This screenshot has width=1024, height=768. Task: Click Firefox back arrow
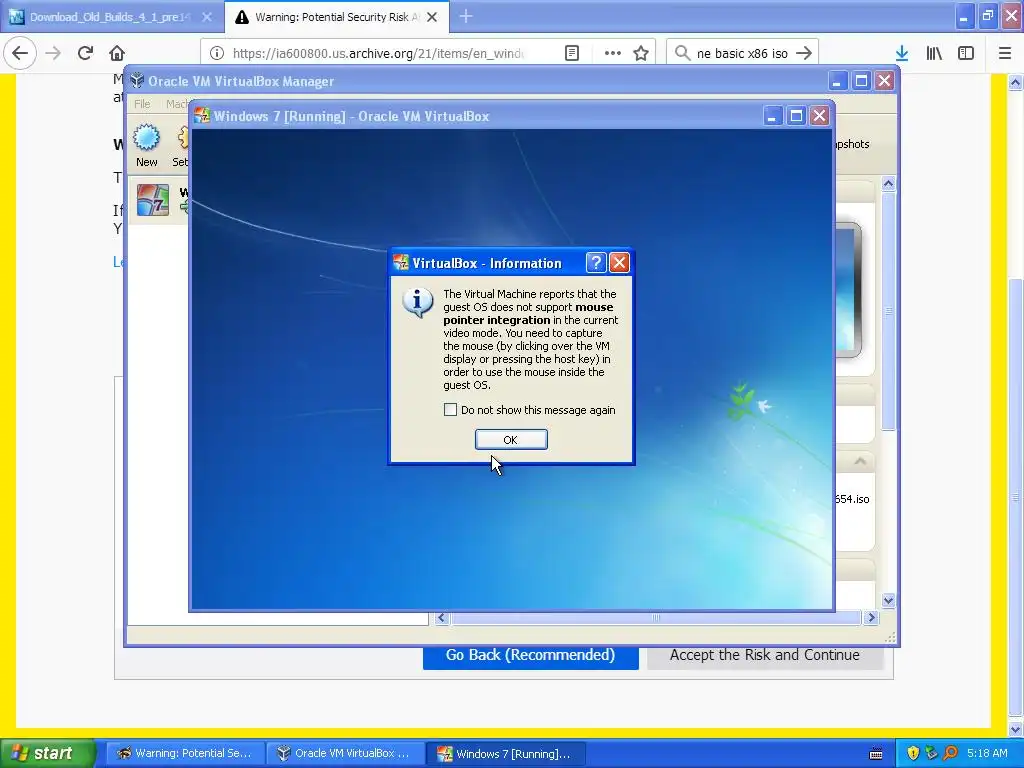click(20, 53)
